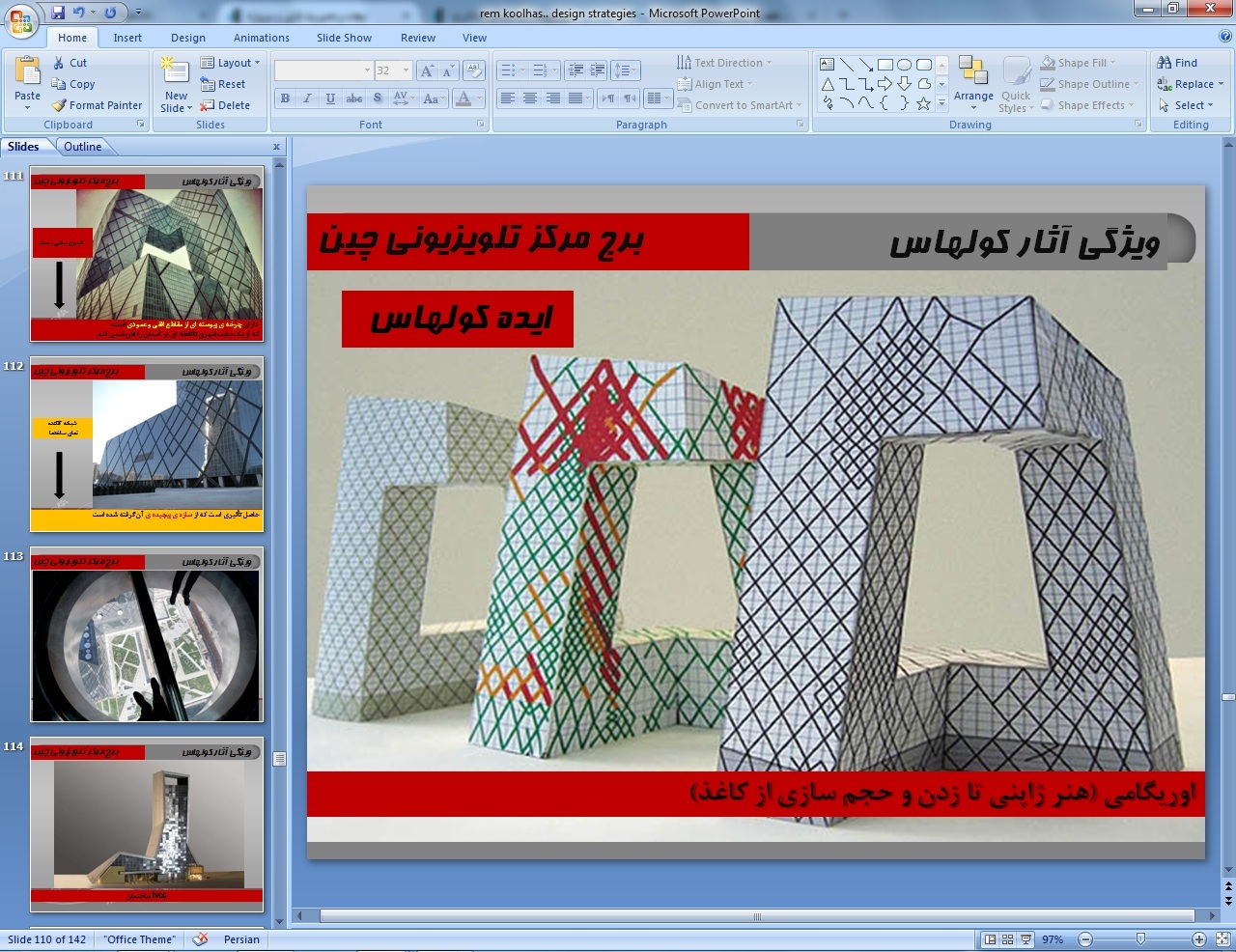The width and height of the screenshot is (1236, 952).
Task: Toggle Bold formatting
Action: click(x=285, y=98)
